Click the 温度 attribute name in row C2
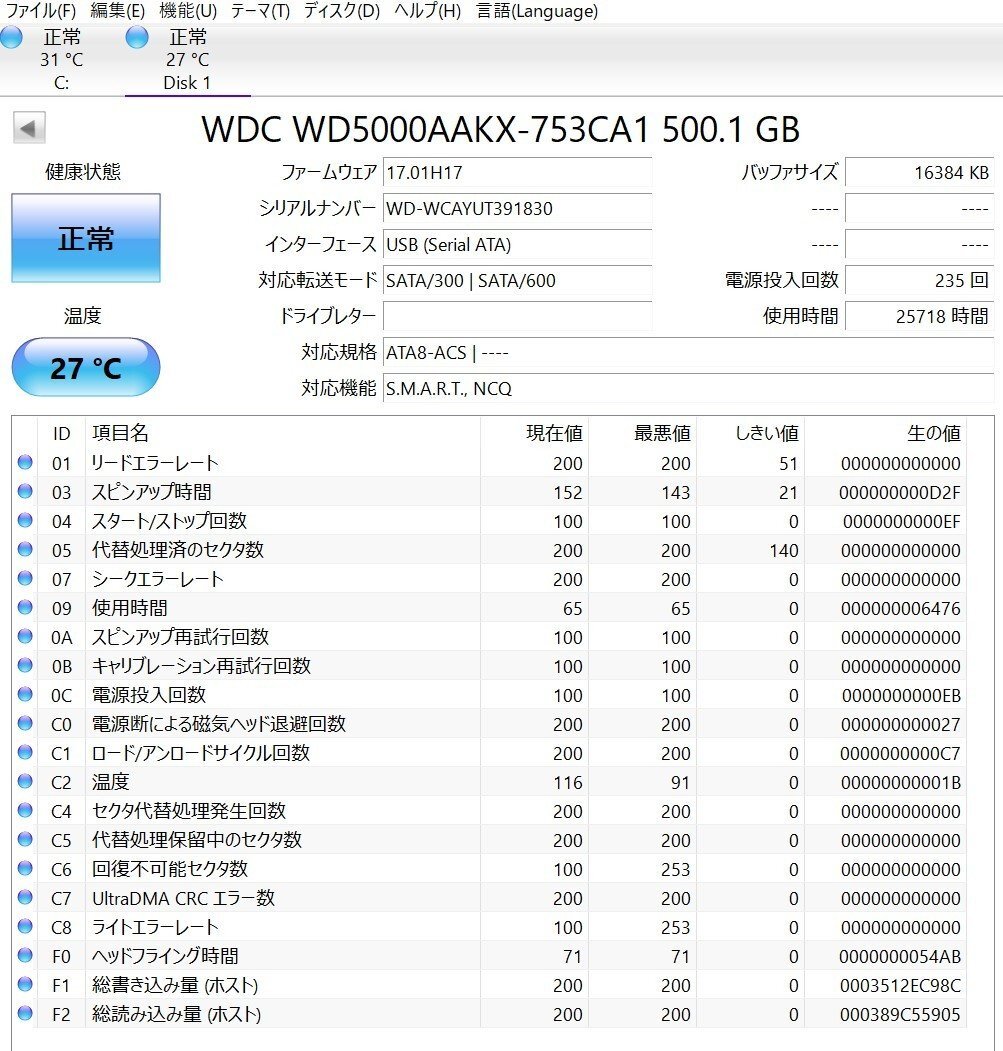The image size is (1003, 1051). pos(111,782)
